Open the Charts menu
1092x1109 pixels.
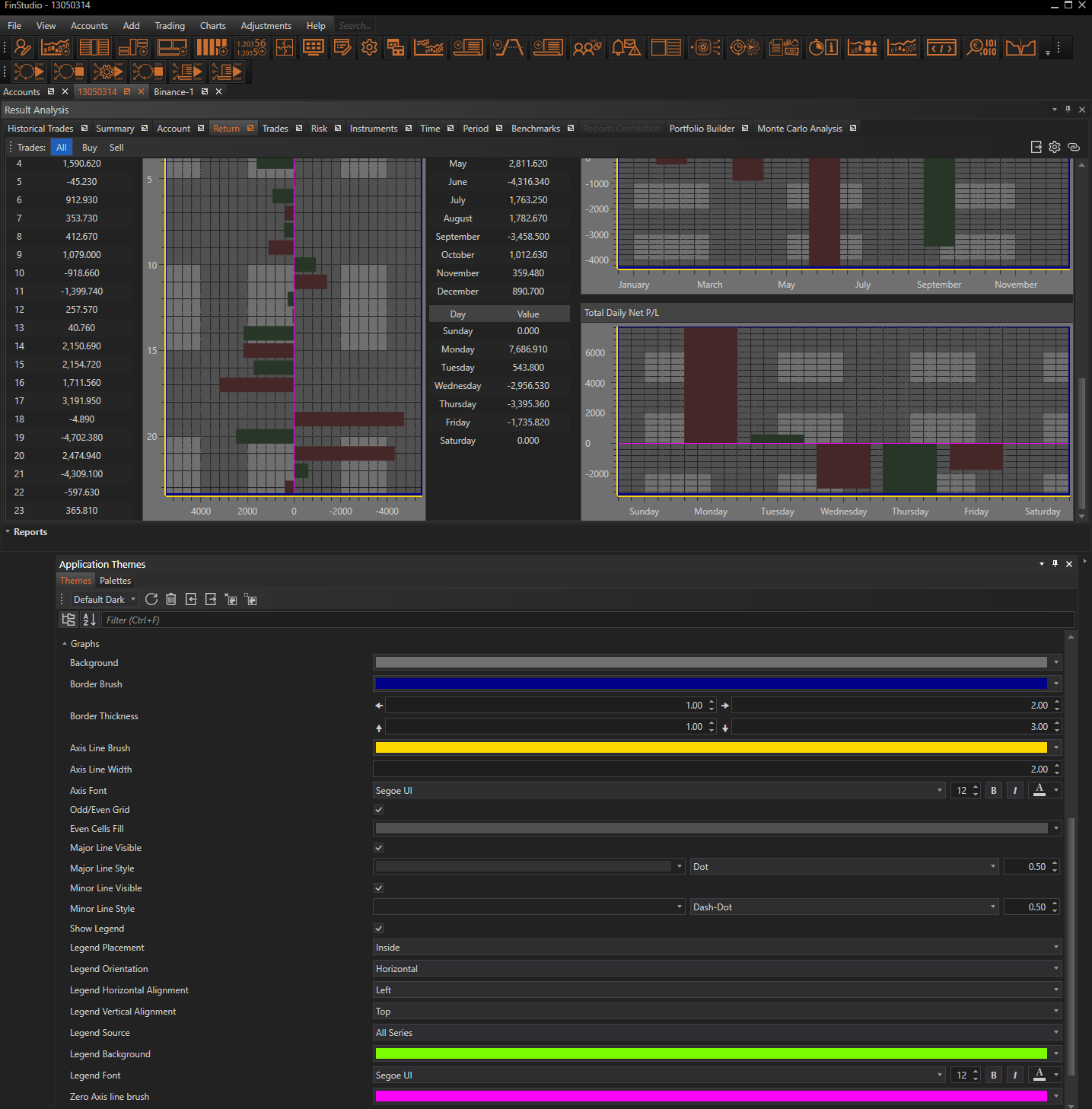[x=212, y=26]
